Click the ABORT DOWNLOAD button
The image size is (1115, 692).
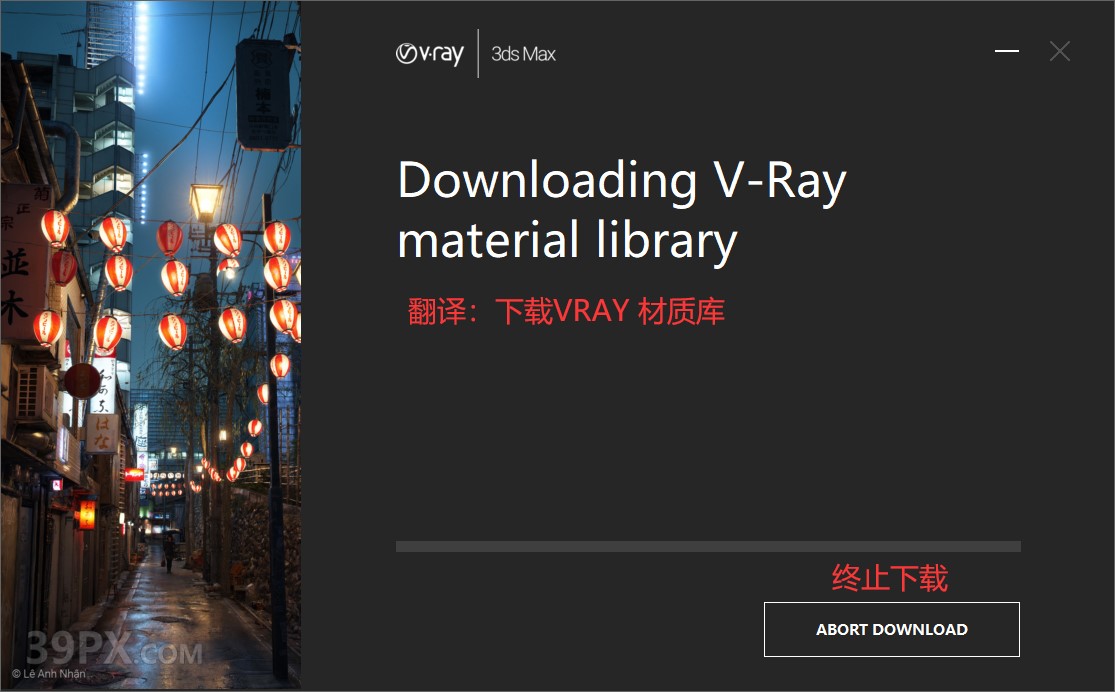[x=892, y=629]
